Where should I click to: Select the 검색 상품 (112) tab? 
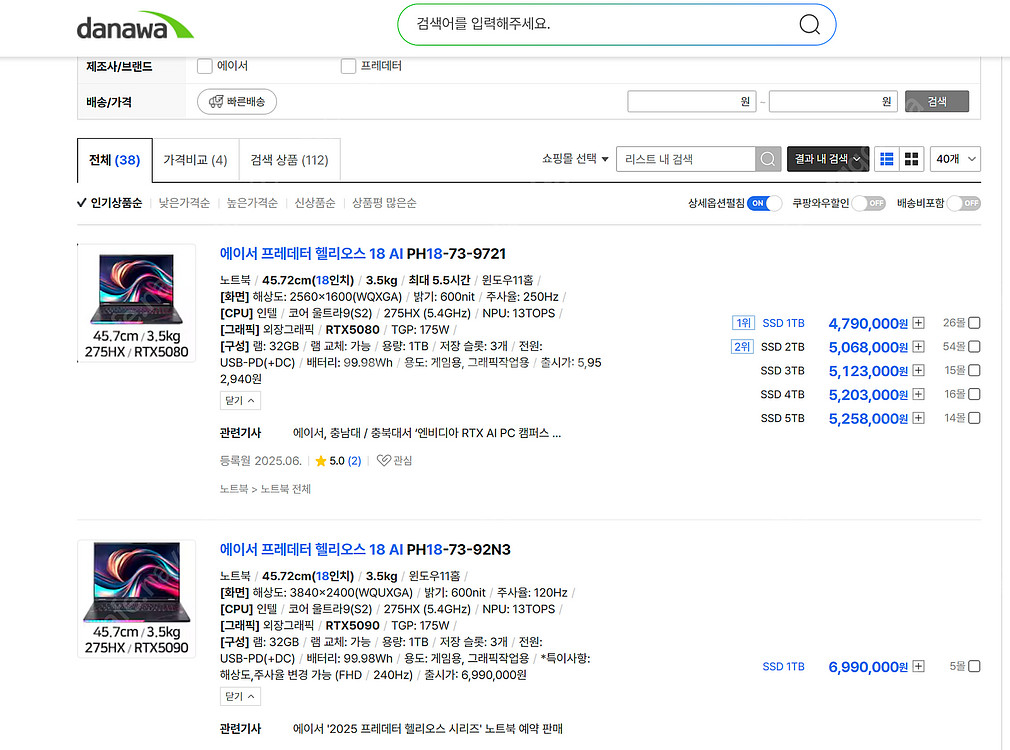click(x=289, y=160)
